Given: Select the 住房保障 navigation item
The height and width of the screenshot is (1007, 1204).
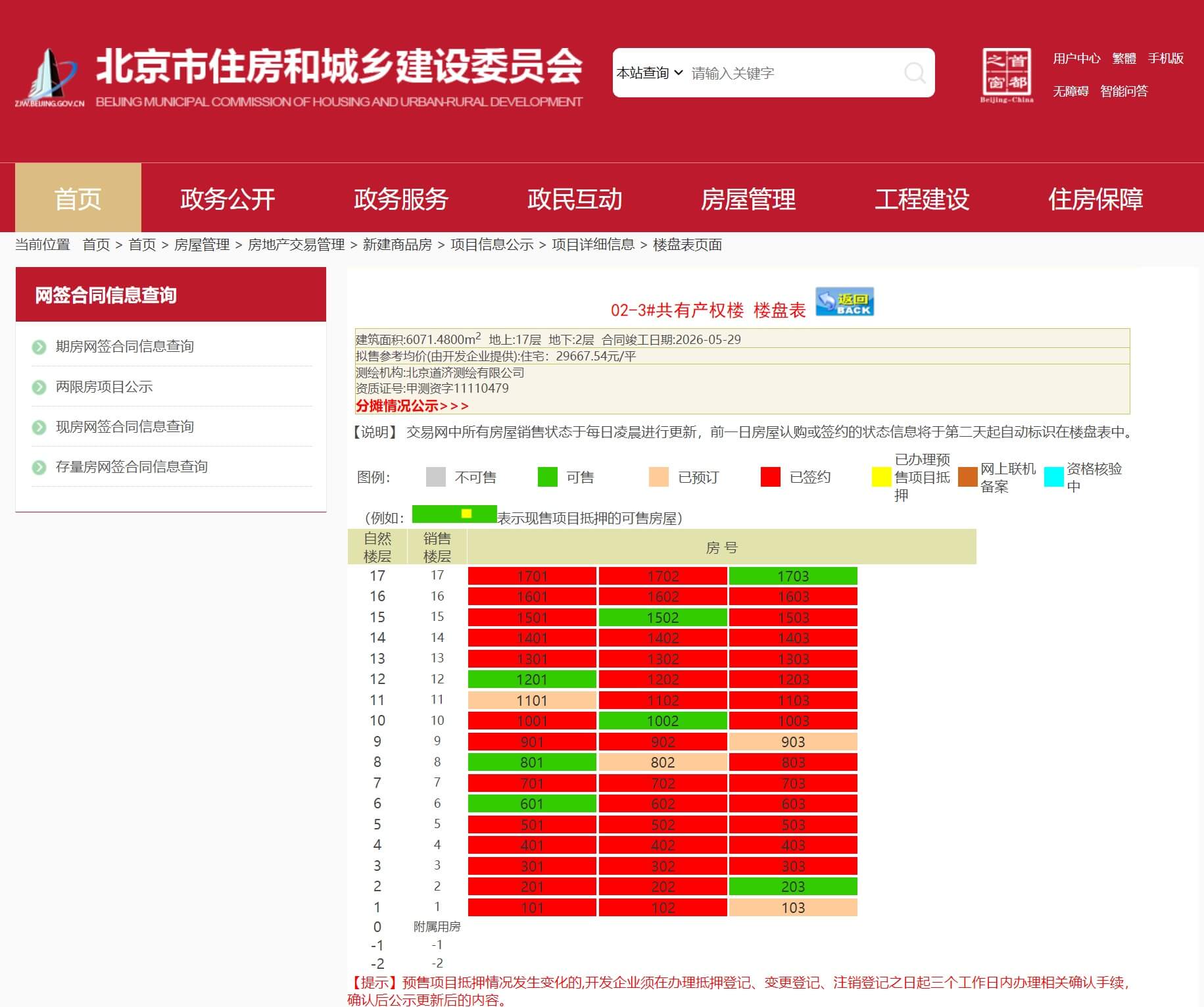Looking at the screenshot, I should 1095,199.
